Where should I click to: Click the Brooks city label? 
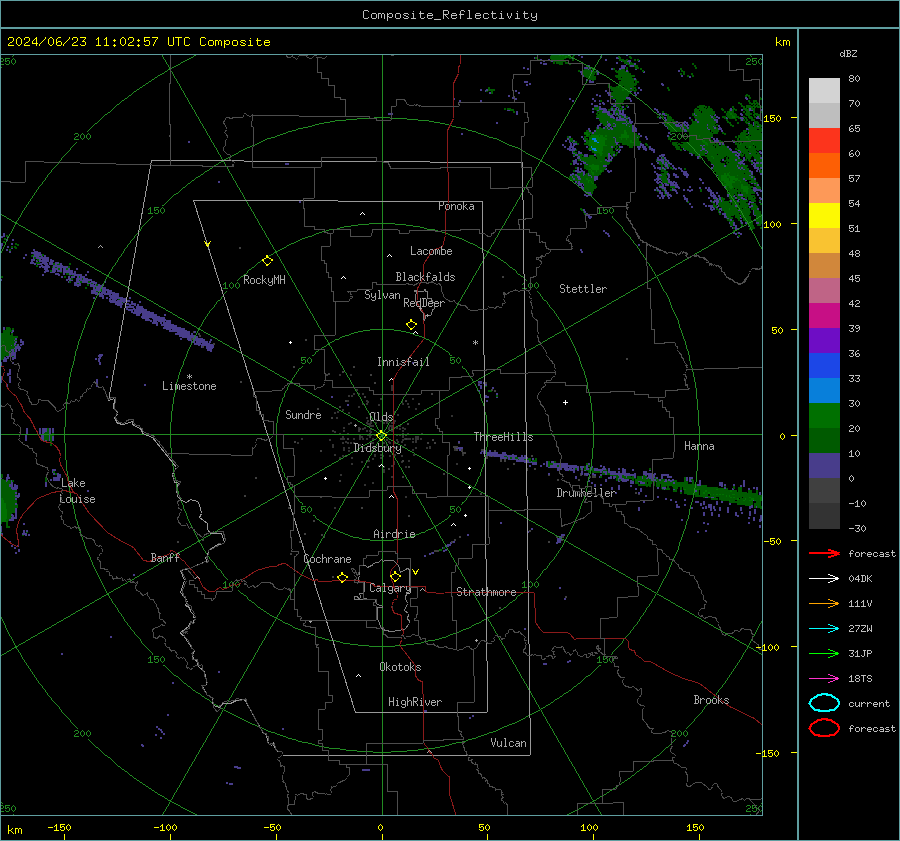[x=711, y=700]
